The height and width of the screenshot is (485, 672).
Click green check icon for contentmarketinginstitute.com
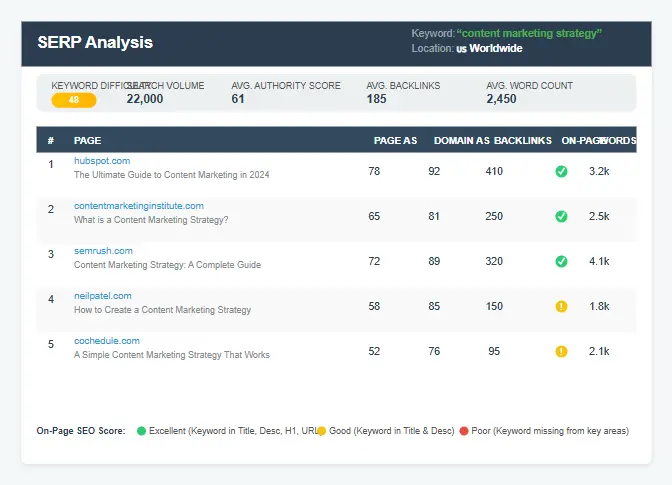point(561,216)
